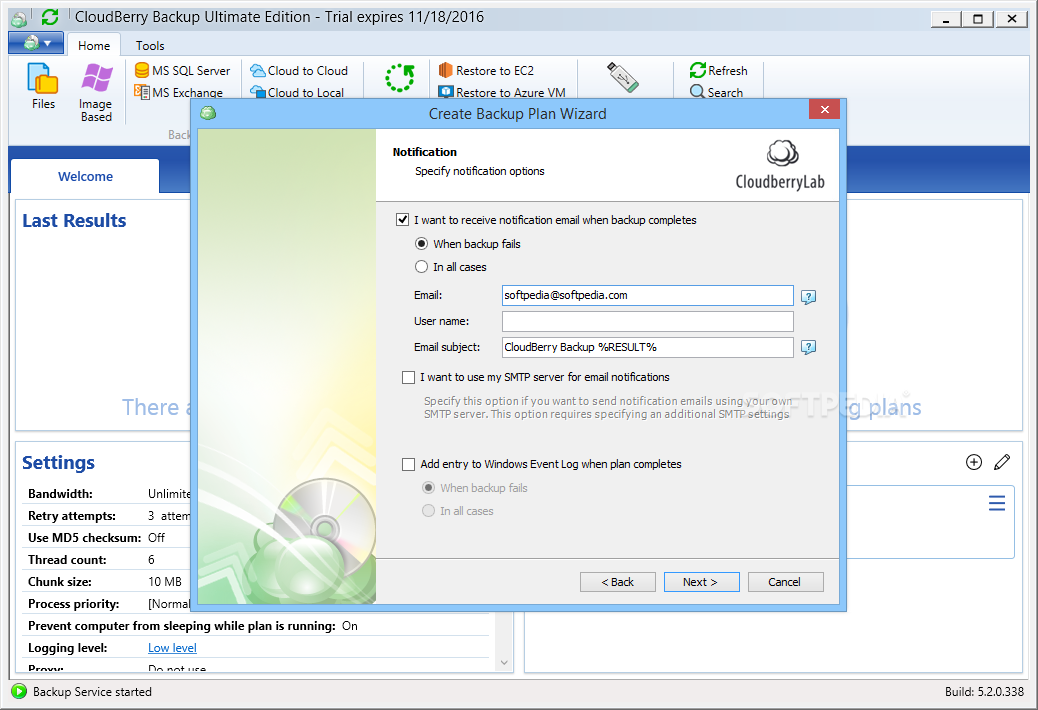This screenshot has height=710, width=1038.
Task: Click the Bandwidth setting label
Action: 60,494
